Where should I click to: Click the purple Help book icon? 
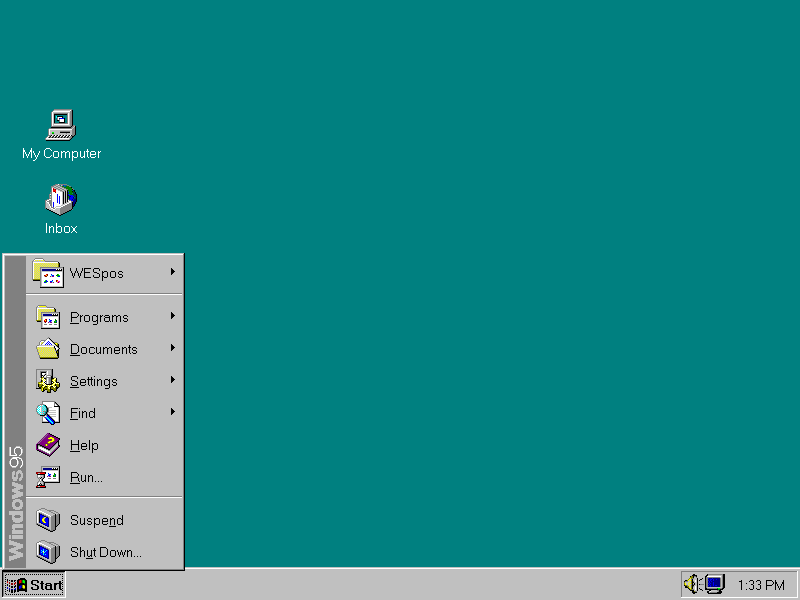click(48, 445)
